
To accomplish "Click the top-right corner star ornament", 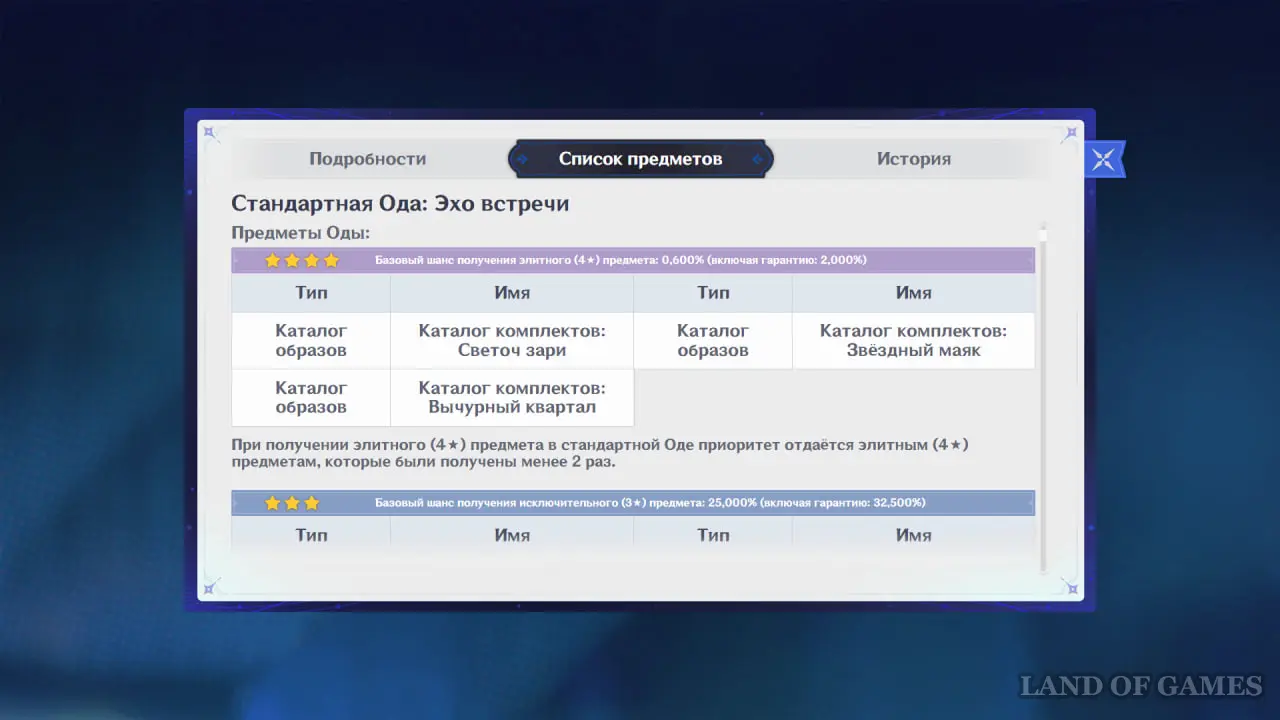I will coord(1070,132).
